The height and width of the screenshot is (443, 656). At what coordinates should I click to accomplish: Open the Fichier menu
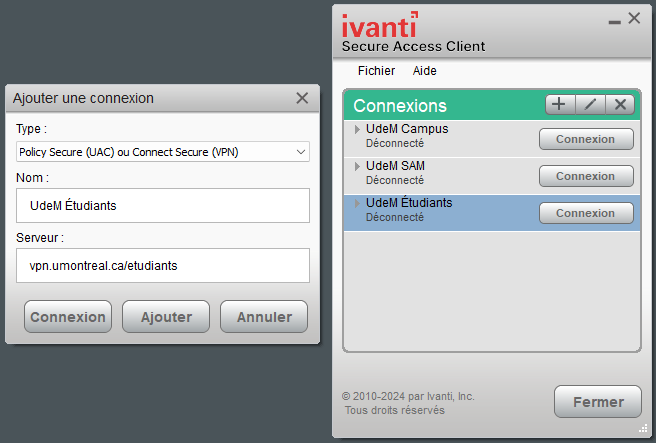tap(376, 71)
